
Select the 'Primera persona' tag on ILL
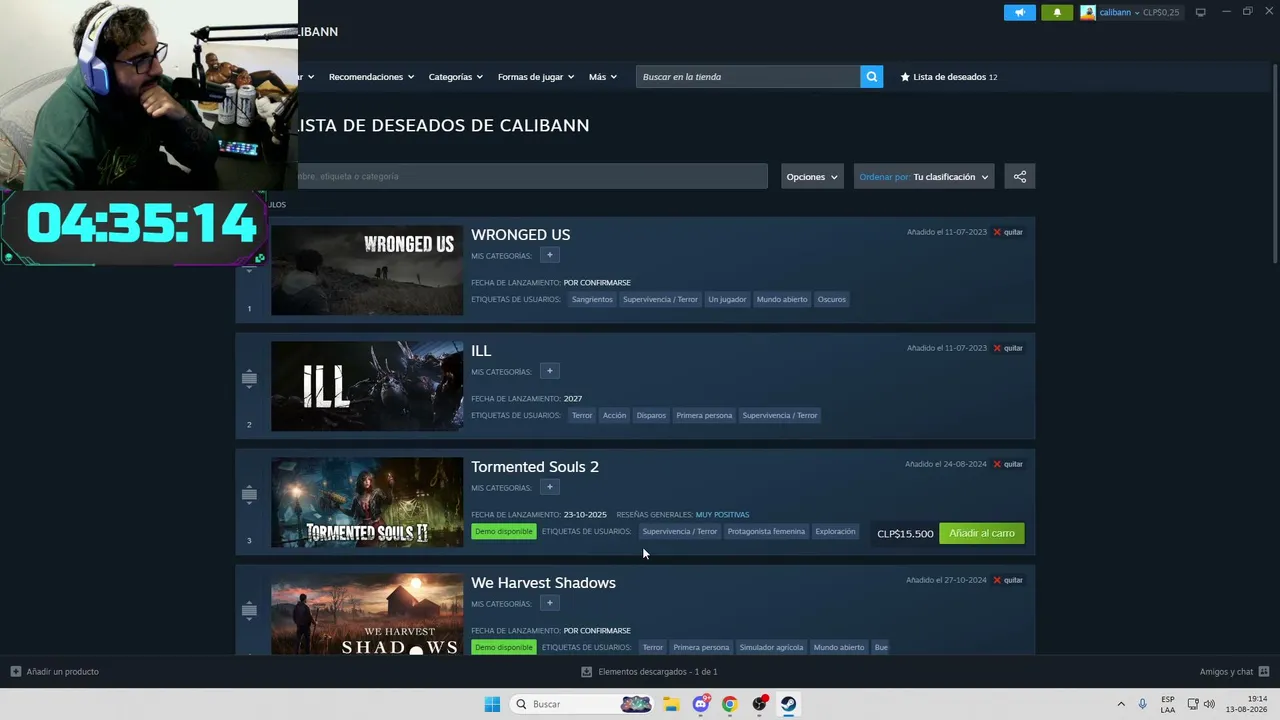click(704, 415)
